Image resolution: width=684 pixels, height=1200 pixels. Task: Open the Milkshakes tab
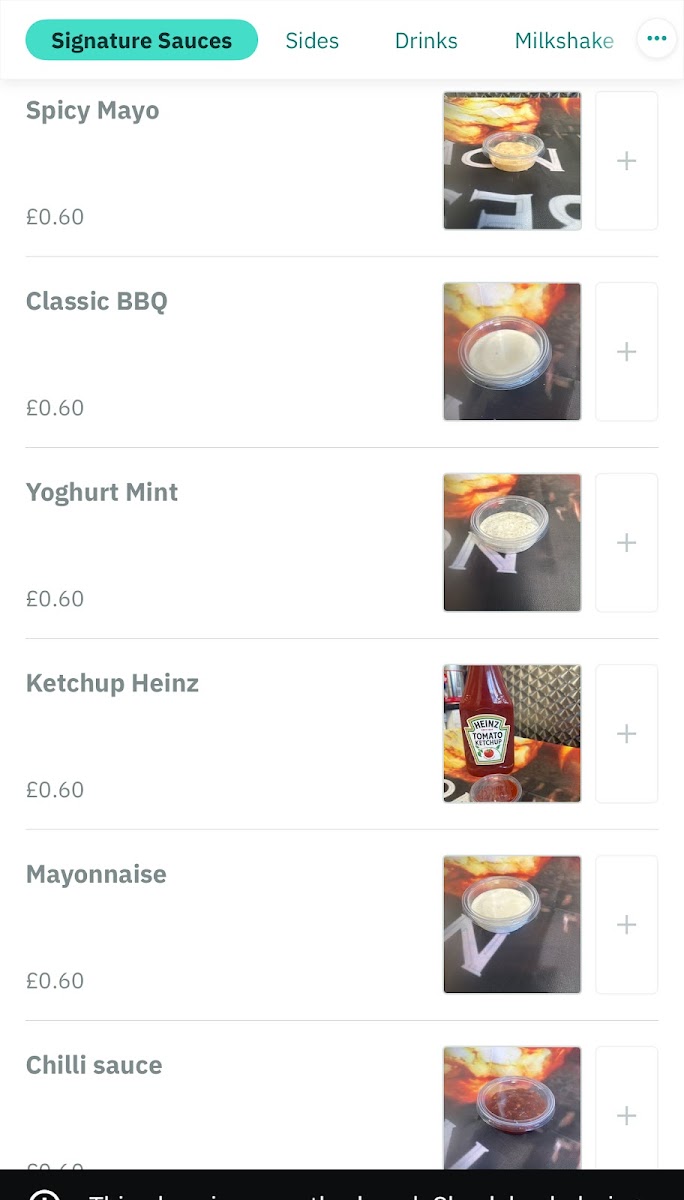[563, 41]
